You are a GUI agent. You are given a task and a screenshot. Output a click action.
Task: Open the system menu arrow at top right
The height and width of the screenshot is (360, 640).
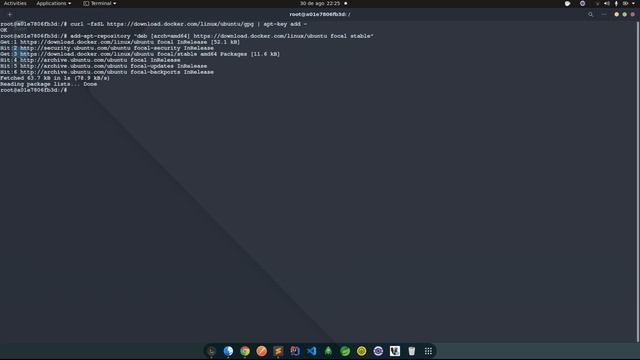633,3
